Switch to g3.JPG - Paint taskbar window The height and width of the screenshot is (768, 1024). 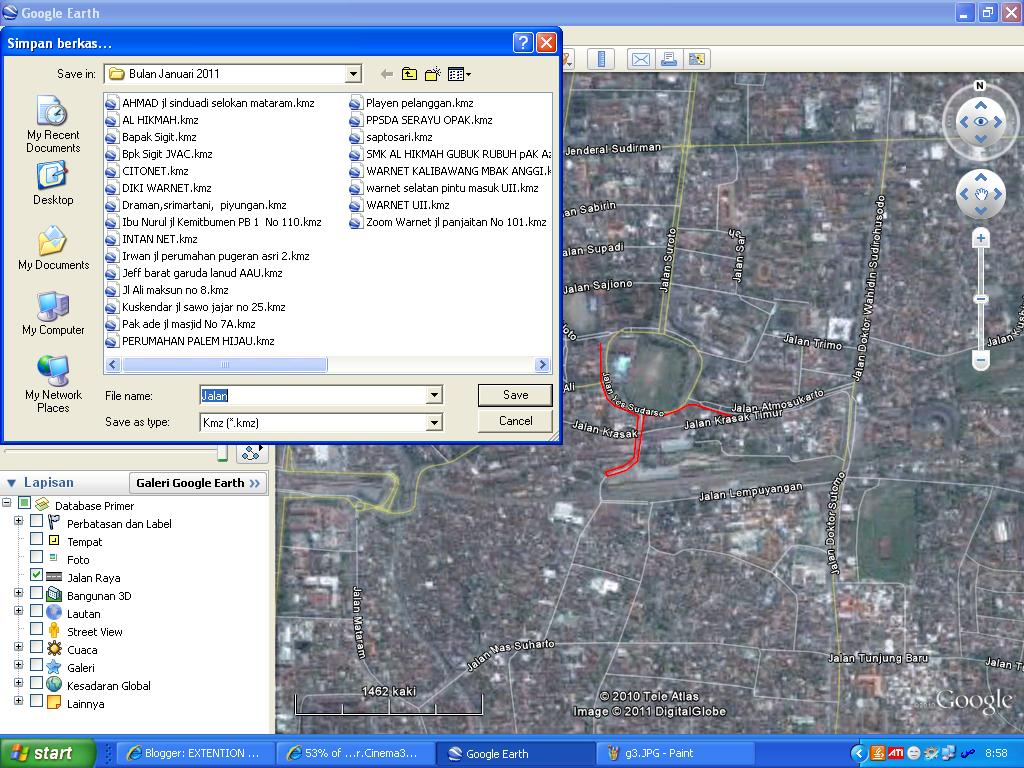point(673,753)
